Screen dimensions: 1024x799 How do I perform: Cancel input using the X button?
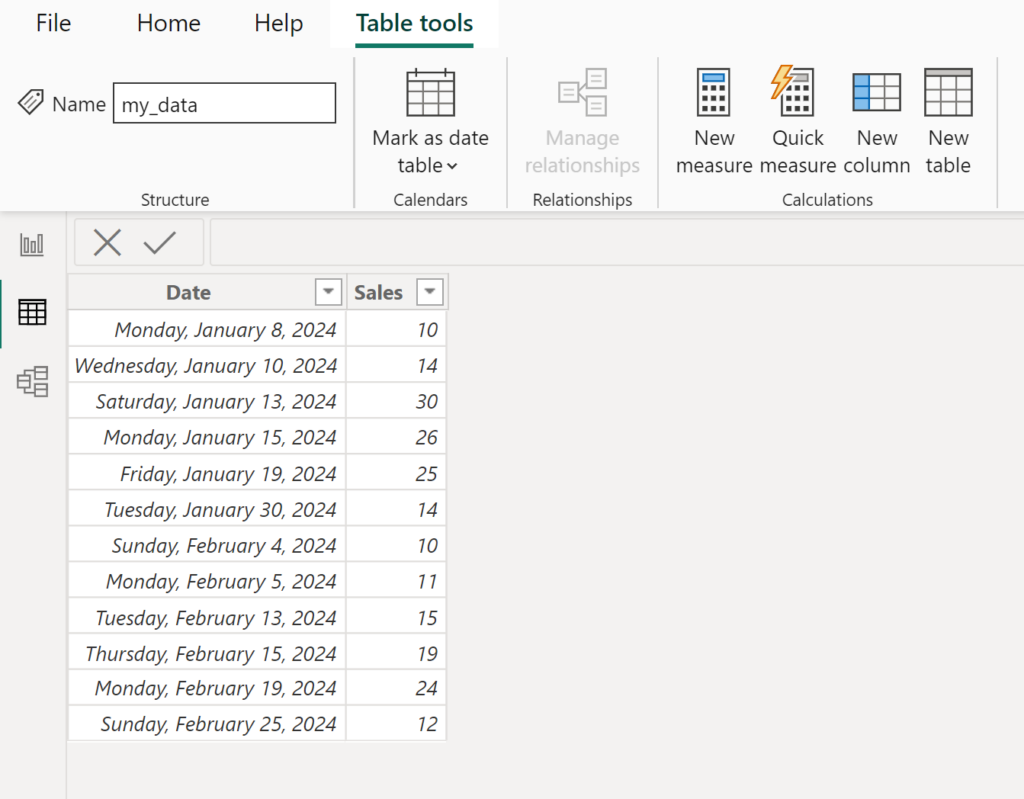(107, 241)
